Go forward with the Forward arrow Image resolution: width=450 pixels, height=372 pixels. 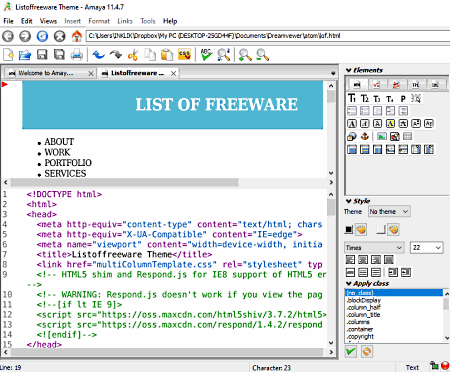point(25,36)
